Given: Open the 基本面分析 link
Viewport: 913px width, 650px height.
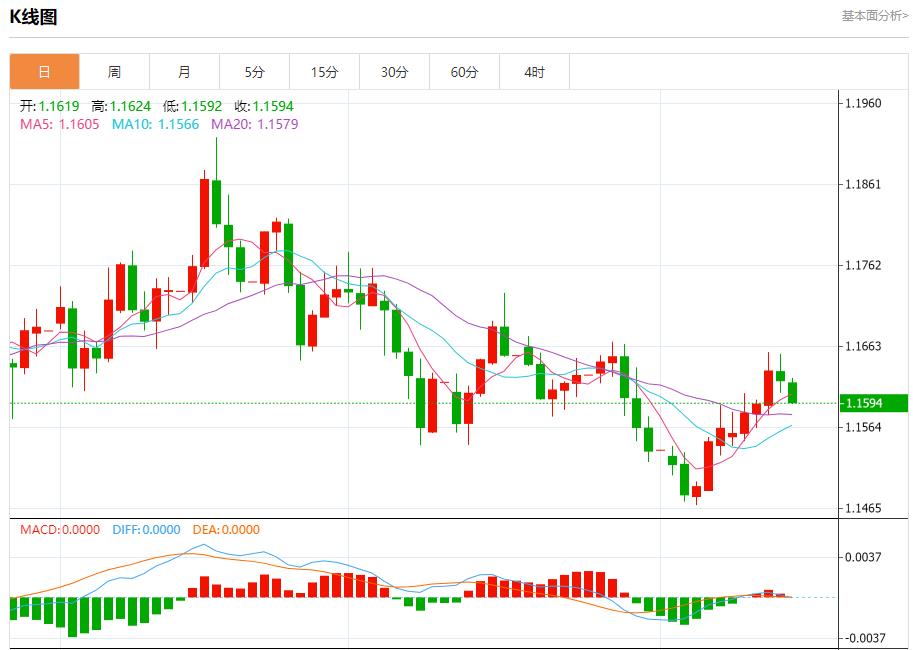Looking at the screenshot, I should (x=874, y=16).
